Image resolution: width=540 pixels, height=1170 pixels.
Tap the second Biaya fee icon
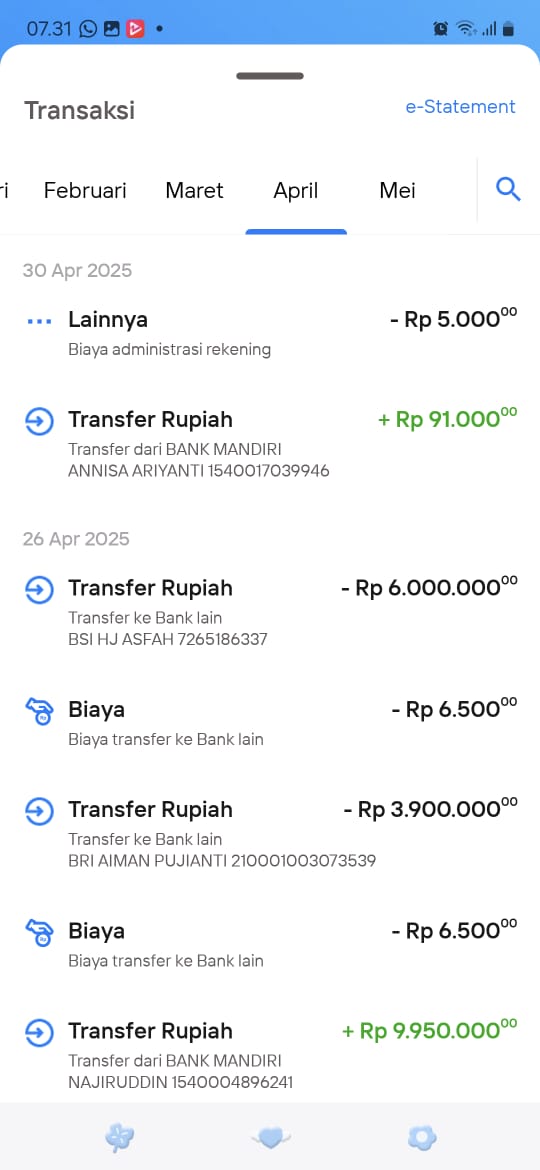click(x=39, y=933)
